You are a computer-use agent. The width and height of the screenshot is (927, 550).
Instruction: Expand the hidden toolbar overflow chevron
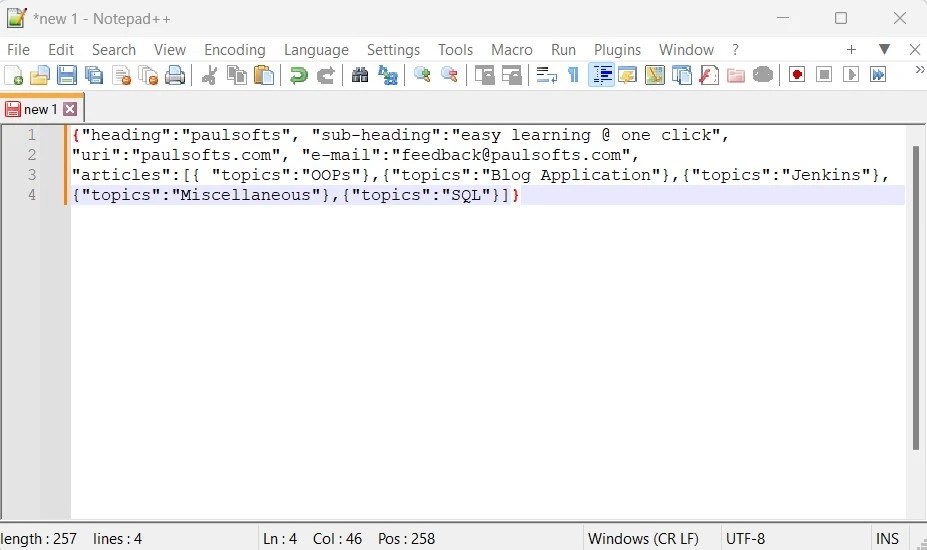coord(919,70)
